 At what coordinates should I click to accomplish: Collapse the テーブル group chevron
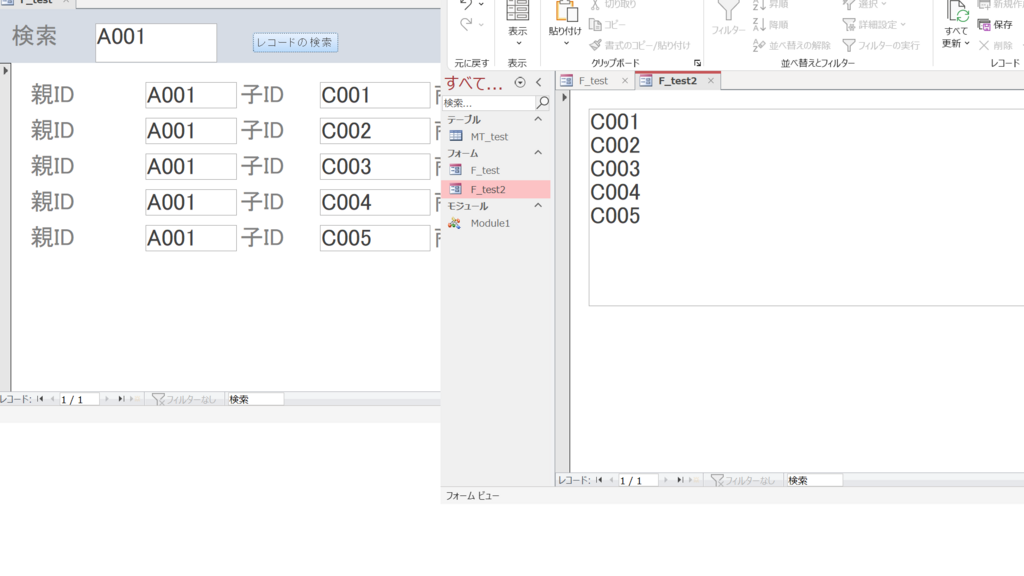point(538,119)
